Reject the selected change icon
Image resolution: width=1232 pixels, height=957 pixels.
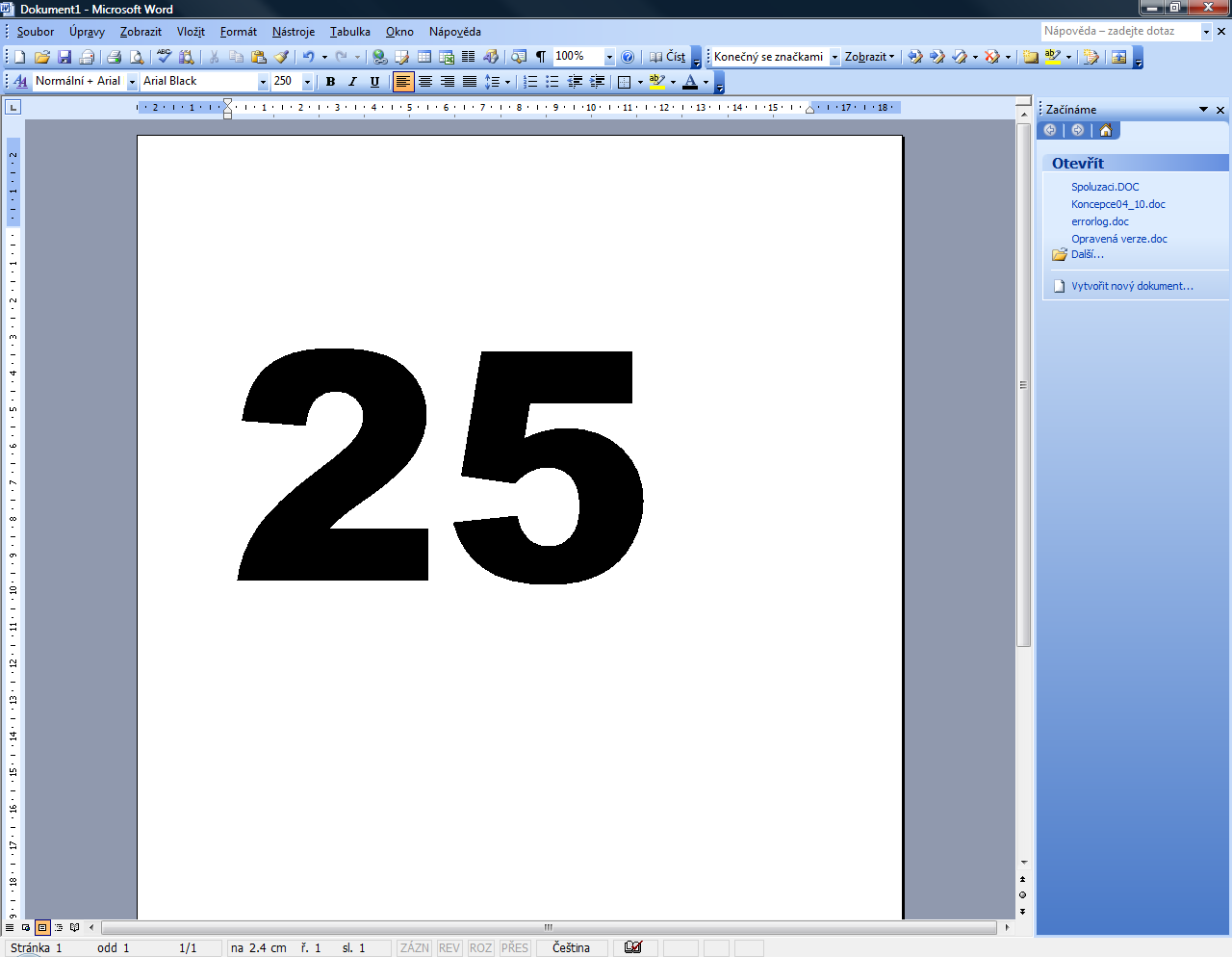[991, 57]
